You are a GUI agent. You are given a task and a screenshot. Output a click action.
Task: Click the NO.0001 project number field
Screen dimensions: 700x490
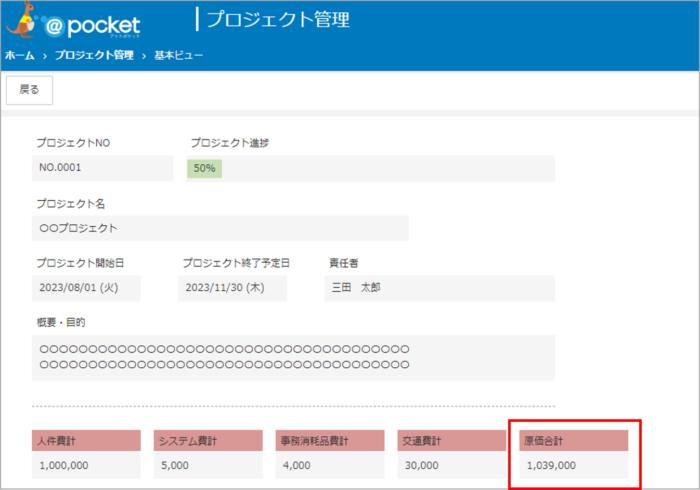(102, 168)
